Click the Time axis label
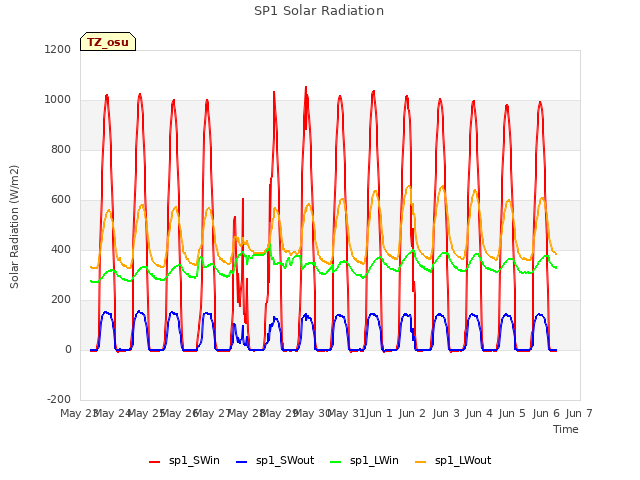 (x=566, y=429)
